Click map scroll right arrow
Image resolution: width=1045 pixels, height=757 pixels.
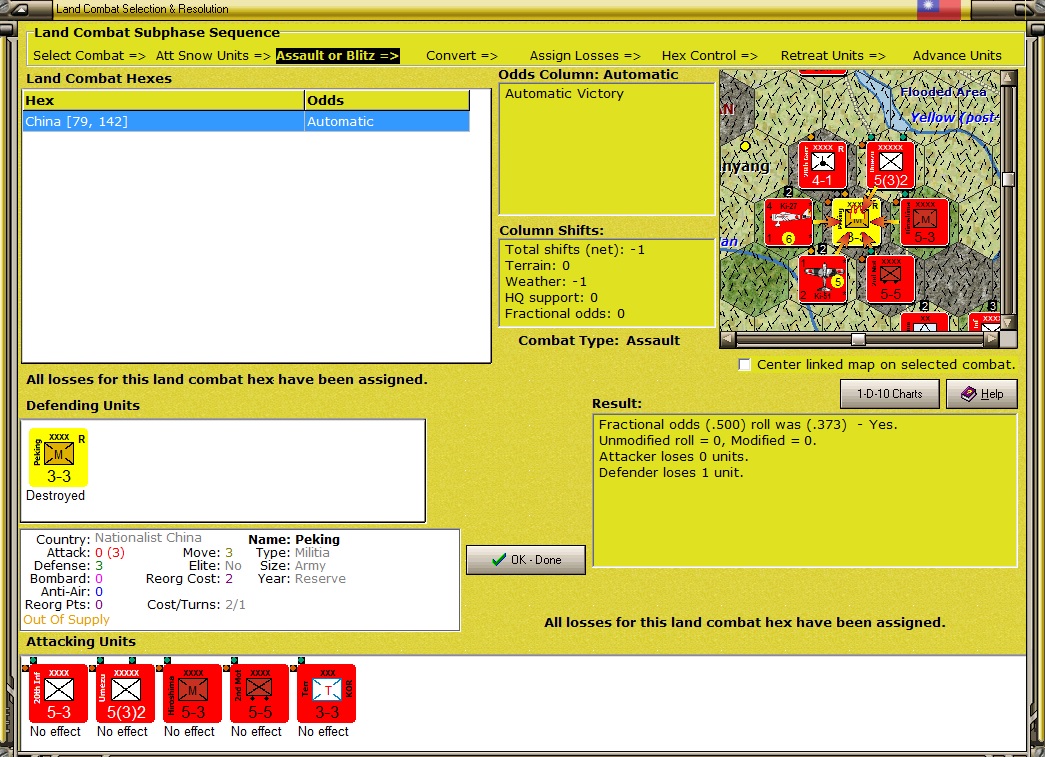(x=992, y=339)
